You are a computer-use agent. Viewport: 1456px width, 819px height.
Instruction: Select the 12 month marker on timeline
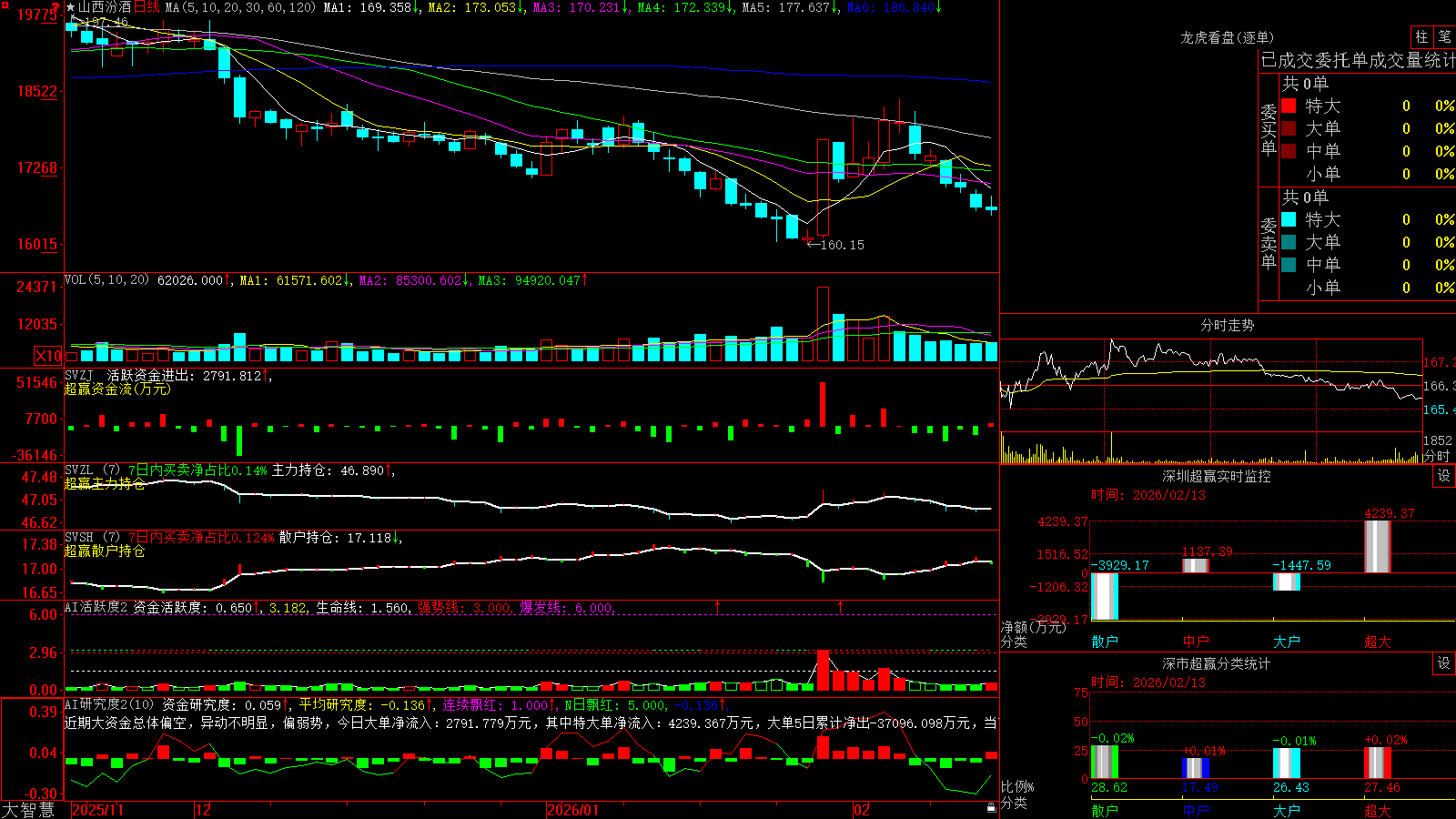pyautogui.click(x=204, y=810)
